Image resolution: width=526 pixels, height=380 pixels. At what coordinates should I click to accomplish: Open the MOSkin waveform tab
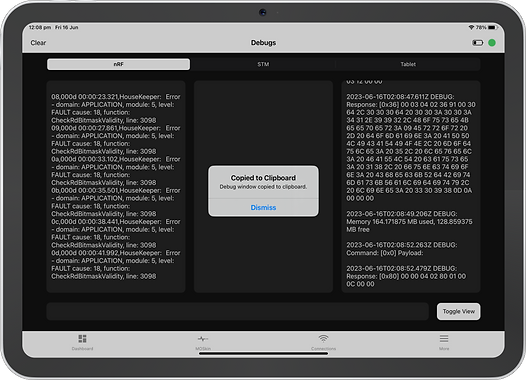203,342
